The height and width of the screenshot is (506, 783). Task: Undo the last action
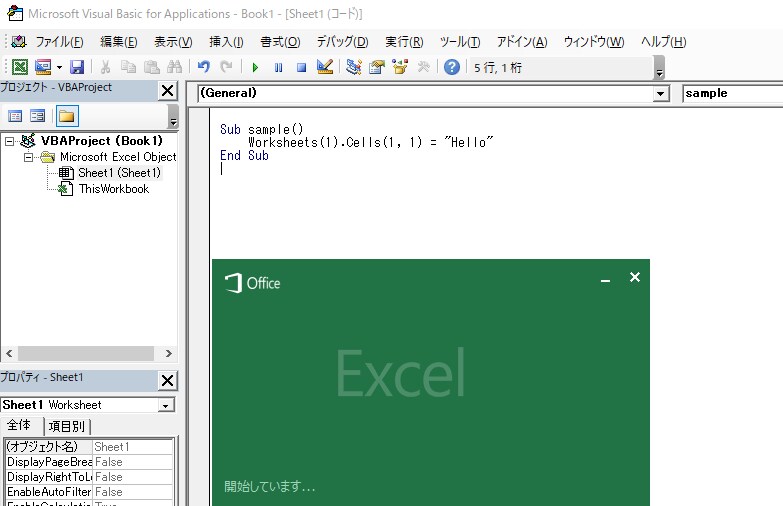[204, 67]
